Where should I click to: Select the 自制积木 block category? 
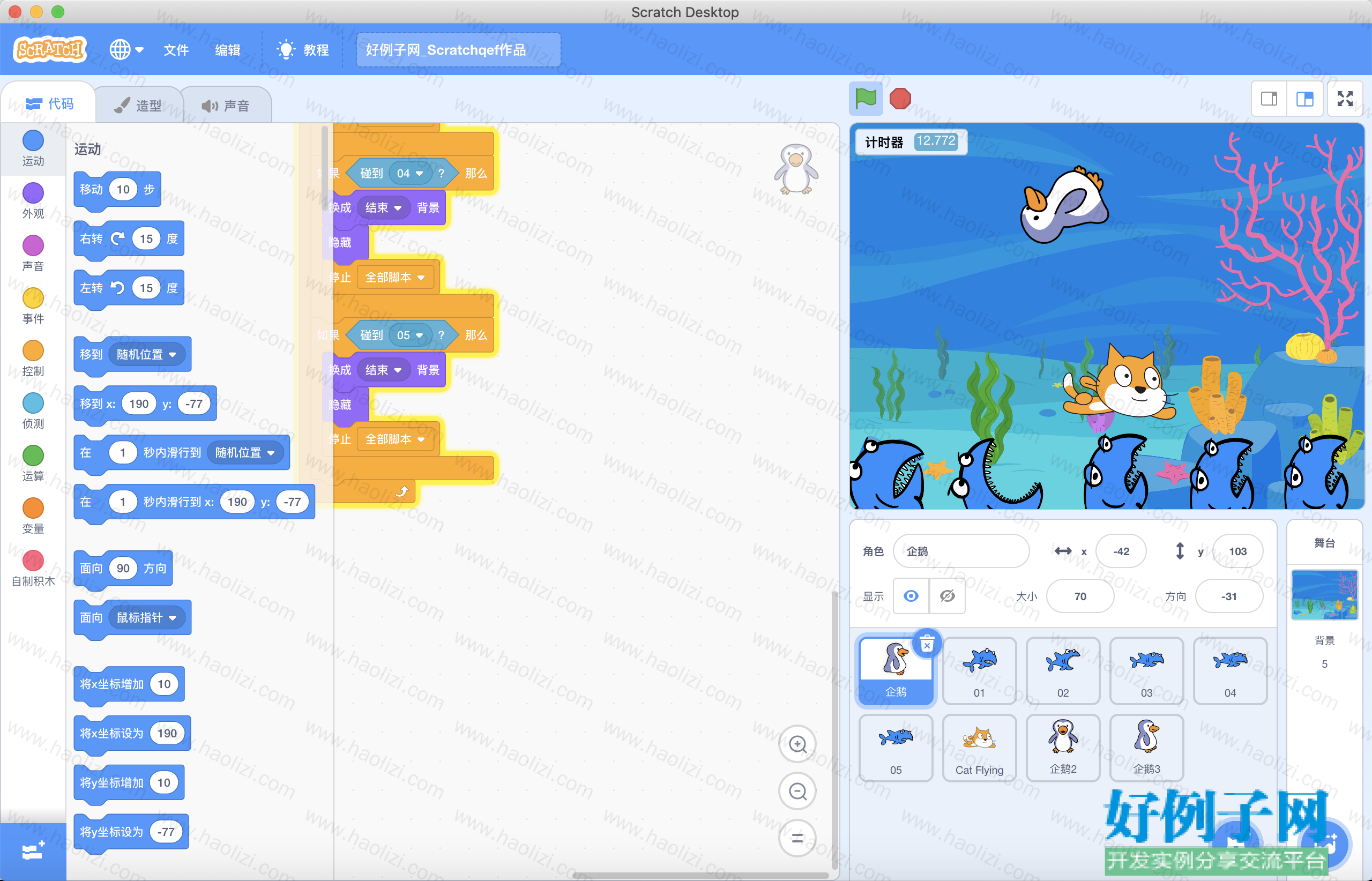tap(33, 569)
